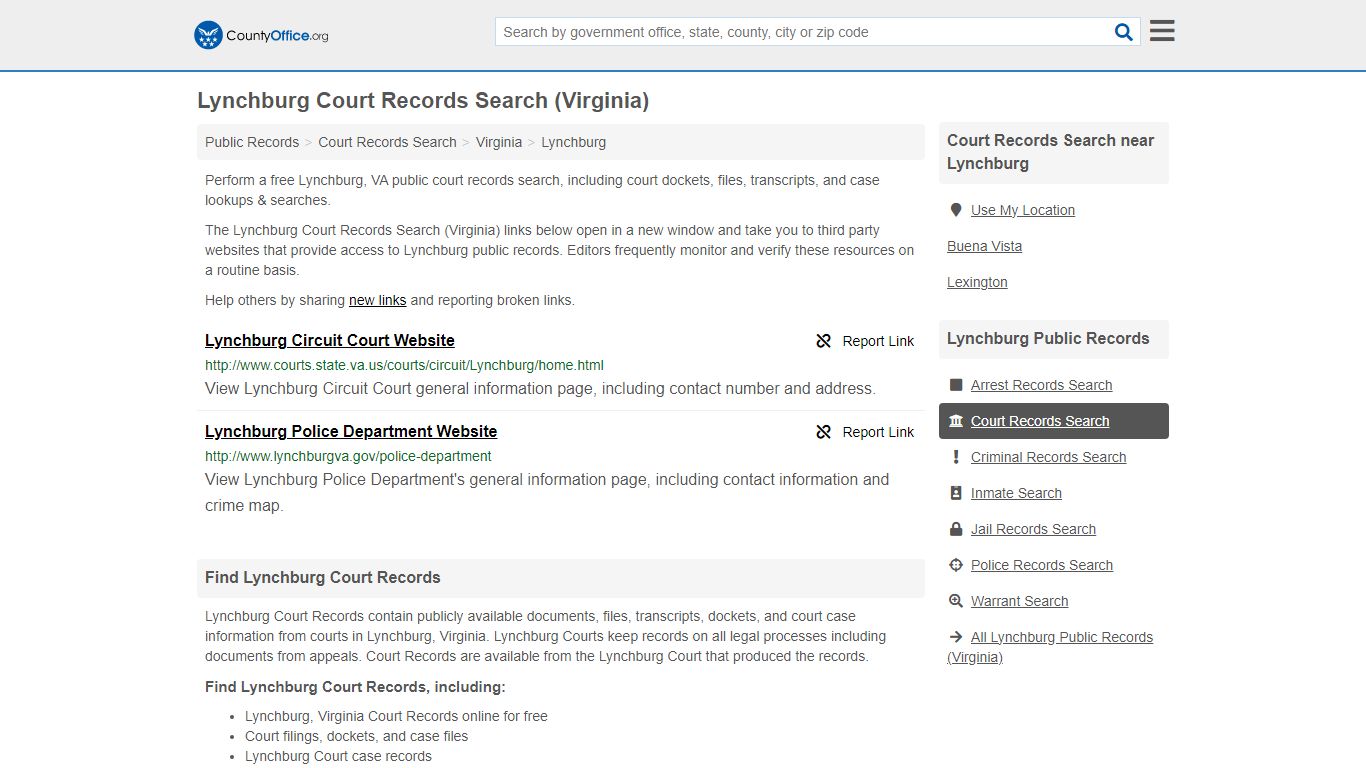Open Police Records Search
The image size is (1366, 768).
1042,565
